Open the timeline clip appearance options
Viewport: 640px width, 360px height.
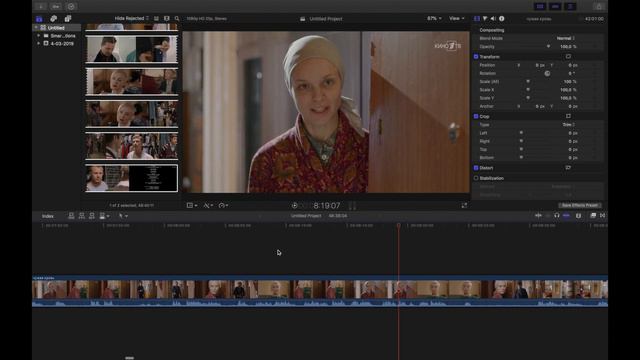(x=578, y=216)
